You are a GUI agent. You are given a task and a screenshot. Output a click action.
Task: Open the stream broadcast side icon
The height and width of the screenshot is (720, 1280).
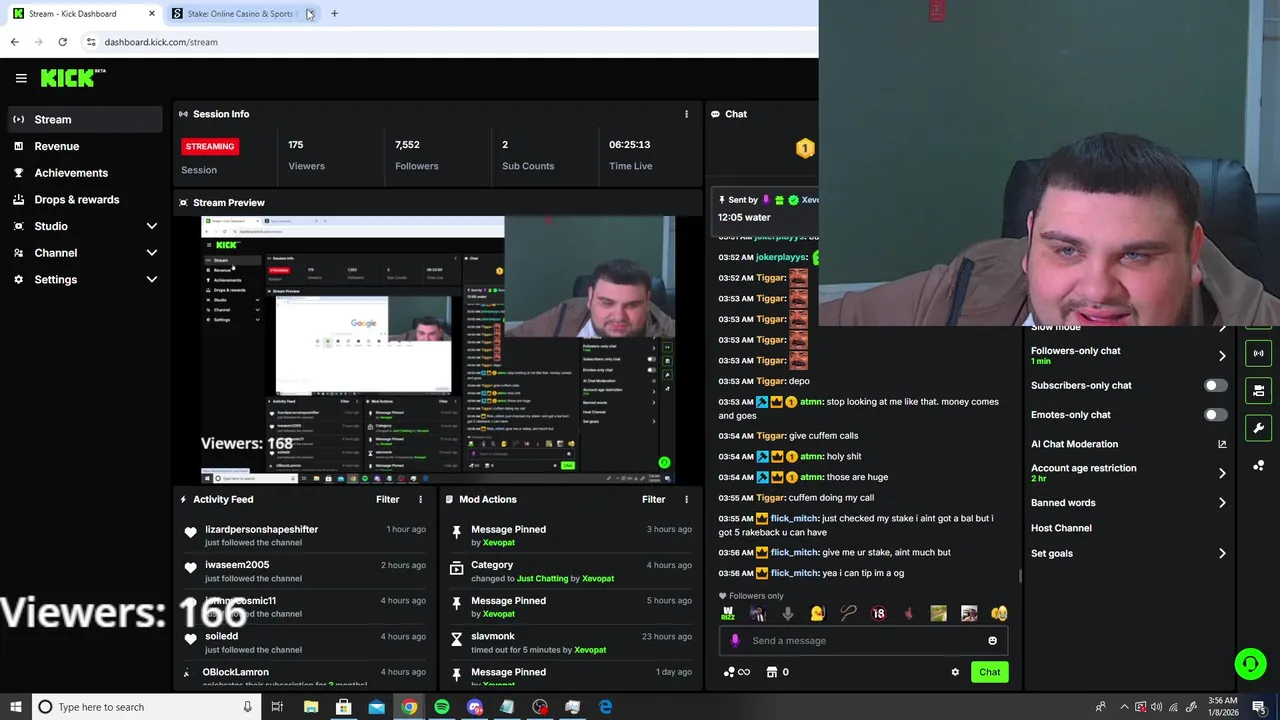pyautogui.click(x=1258, y=353)
